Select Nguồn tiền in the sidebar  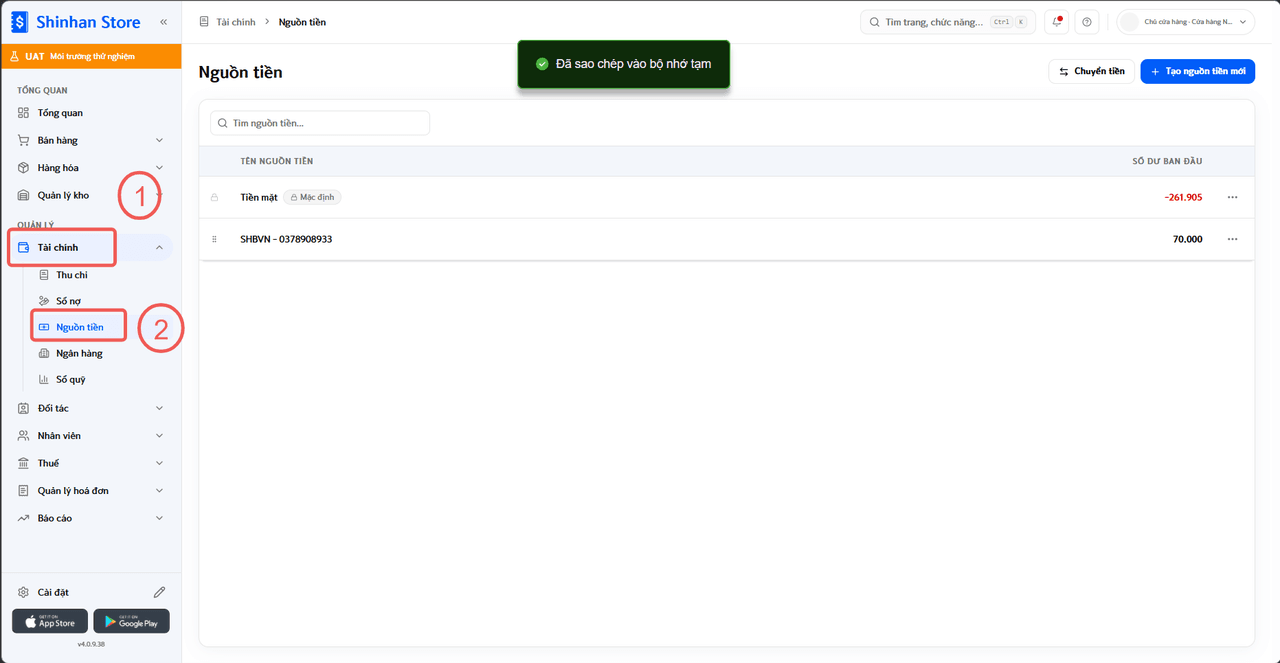tap(79, 327)
